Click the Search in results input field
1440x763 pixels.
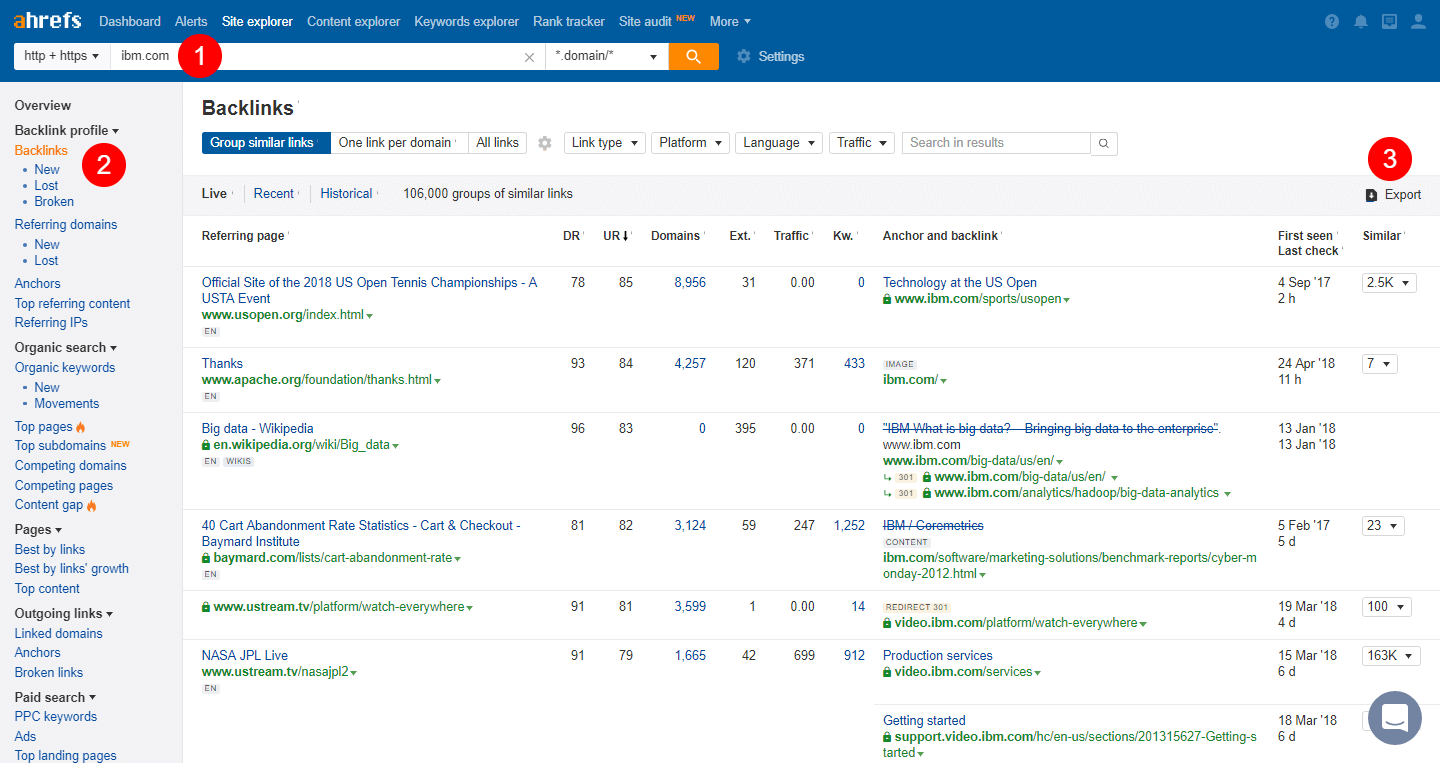995,143
